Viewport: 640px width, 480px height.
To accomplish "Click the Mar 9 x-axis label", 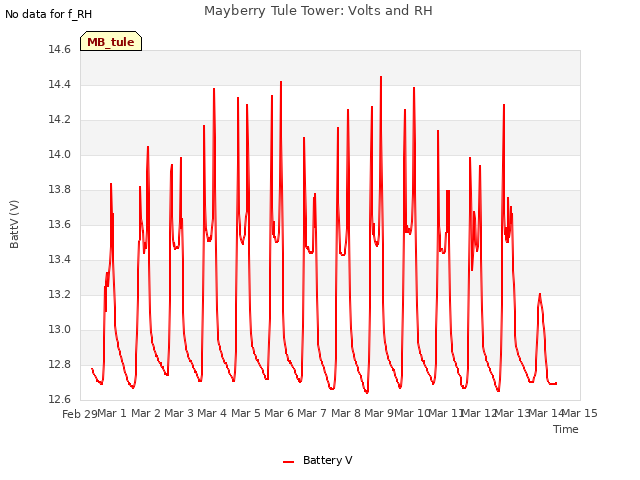I will (379, 413).
